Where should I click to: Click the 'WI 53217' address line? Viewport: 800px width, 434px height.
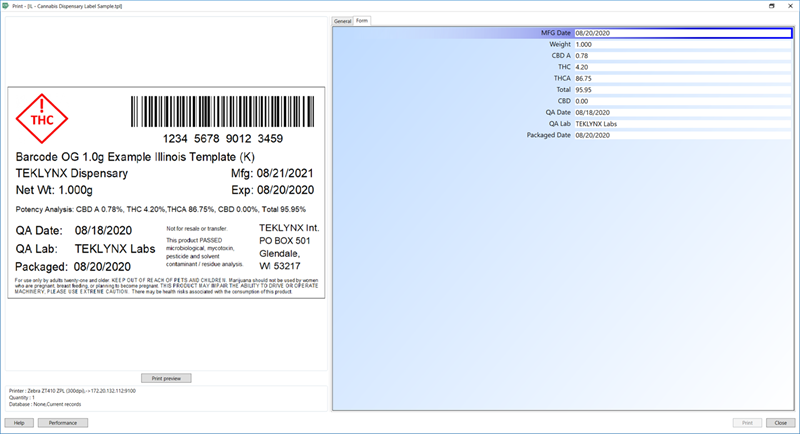click(x=280, y=266)
